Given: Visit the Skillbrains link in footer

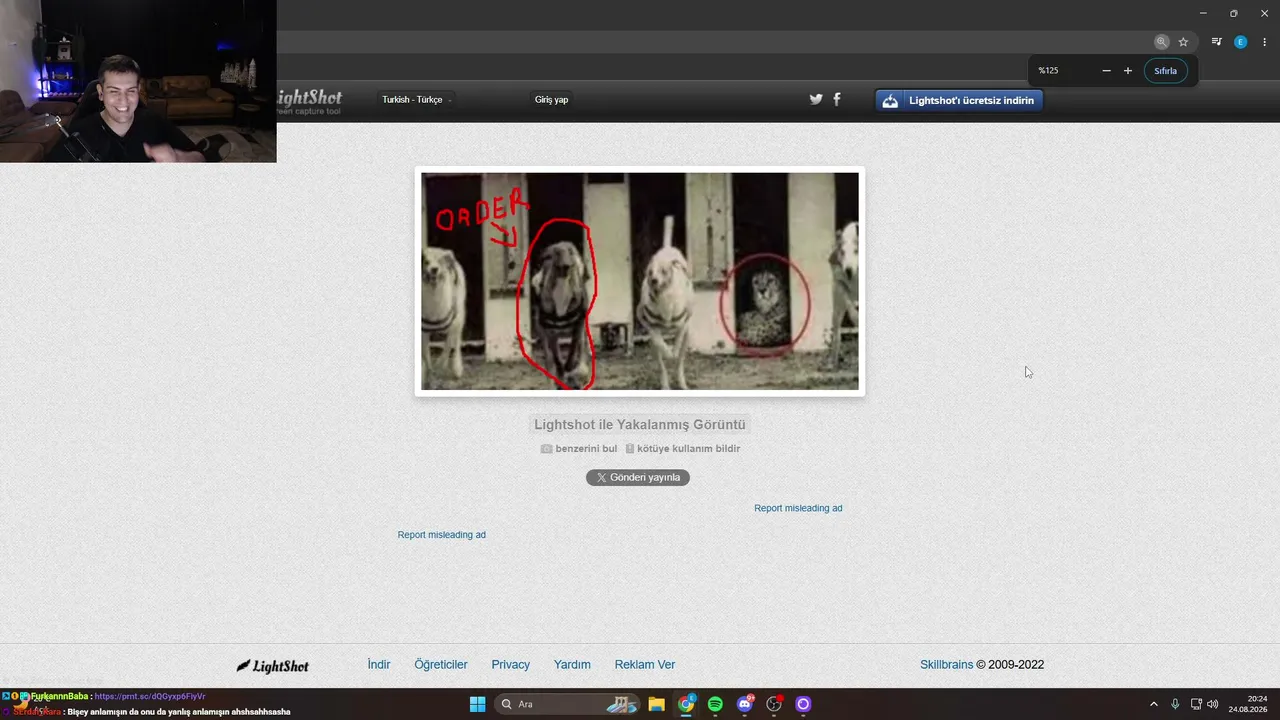Looking at the screenshot, I should click(947, 665).
